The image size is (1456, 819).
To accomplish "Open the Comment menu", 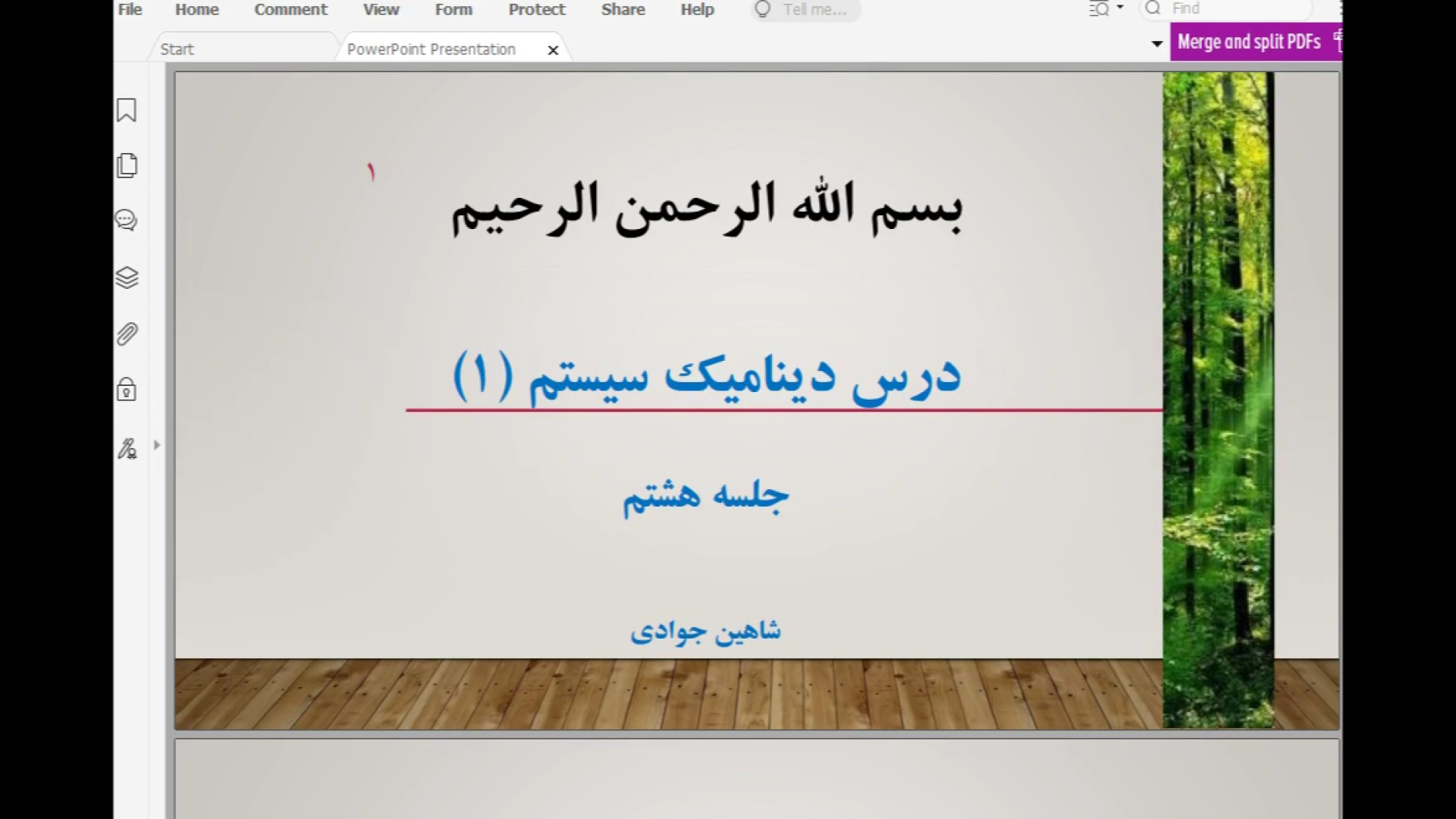I will coord(290,10).
